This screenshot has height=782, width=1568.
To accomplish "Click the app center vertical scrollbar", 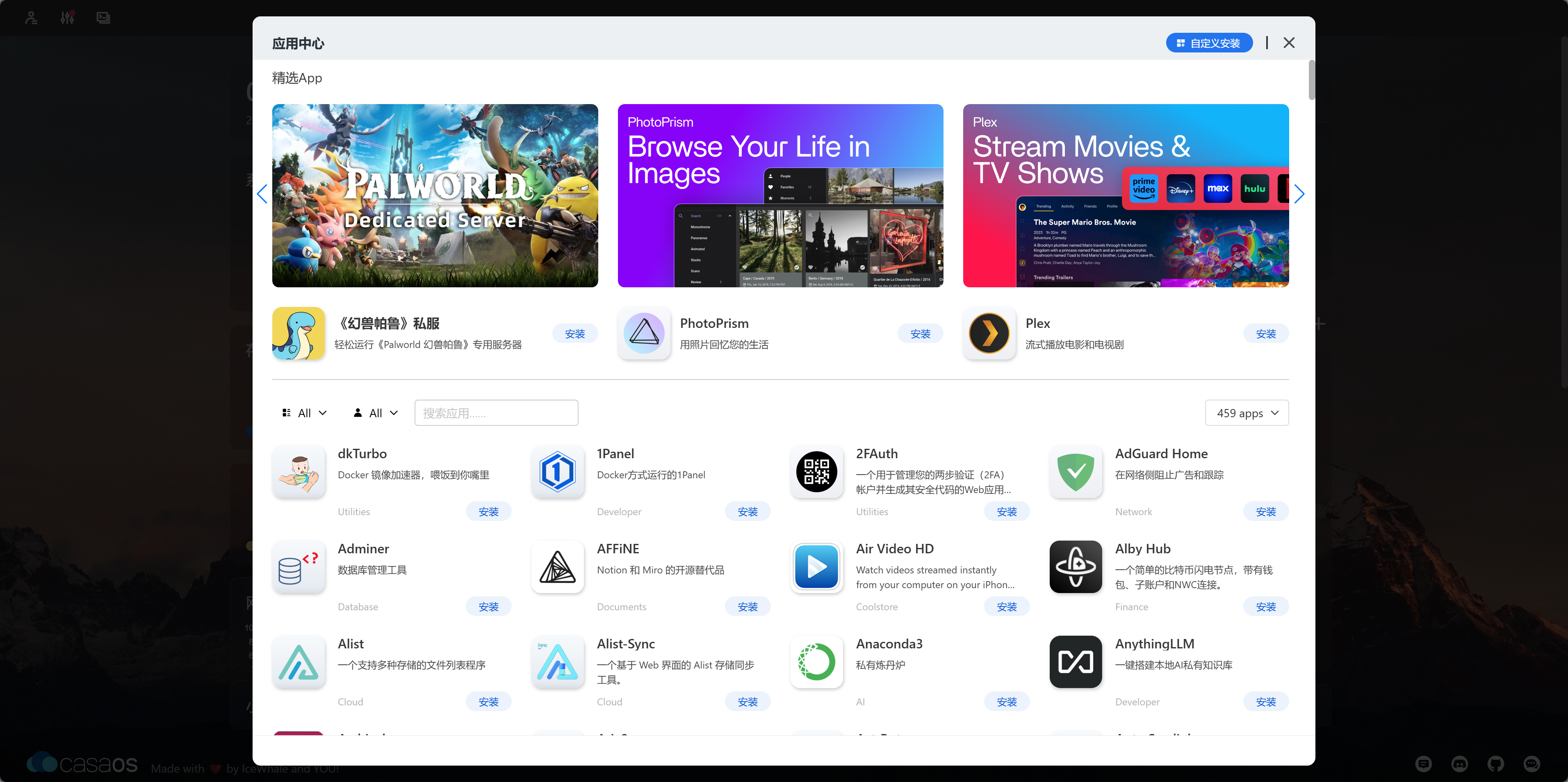I will [x=1311, y=80].
